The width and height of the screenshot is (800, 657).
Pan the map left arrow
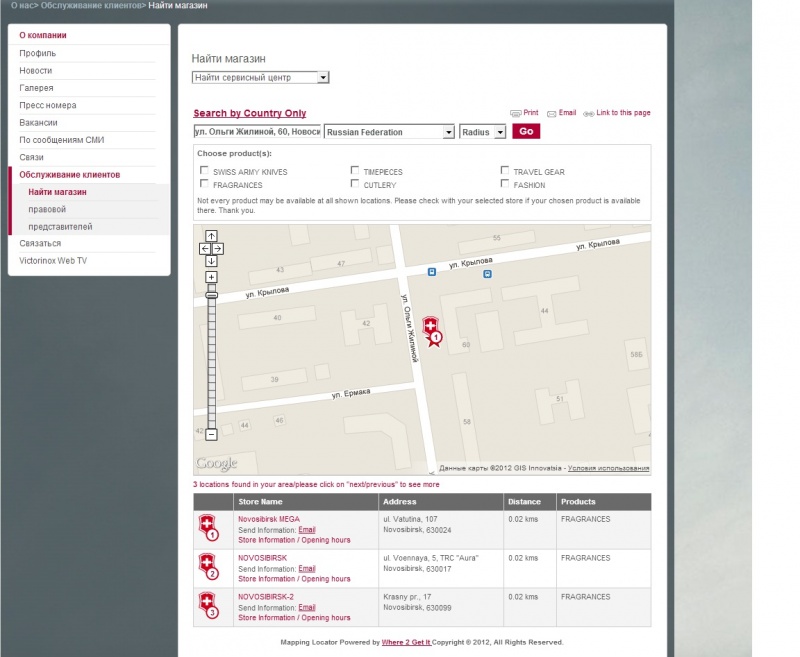(205, 248)
